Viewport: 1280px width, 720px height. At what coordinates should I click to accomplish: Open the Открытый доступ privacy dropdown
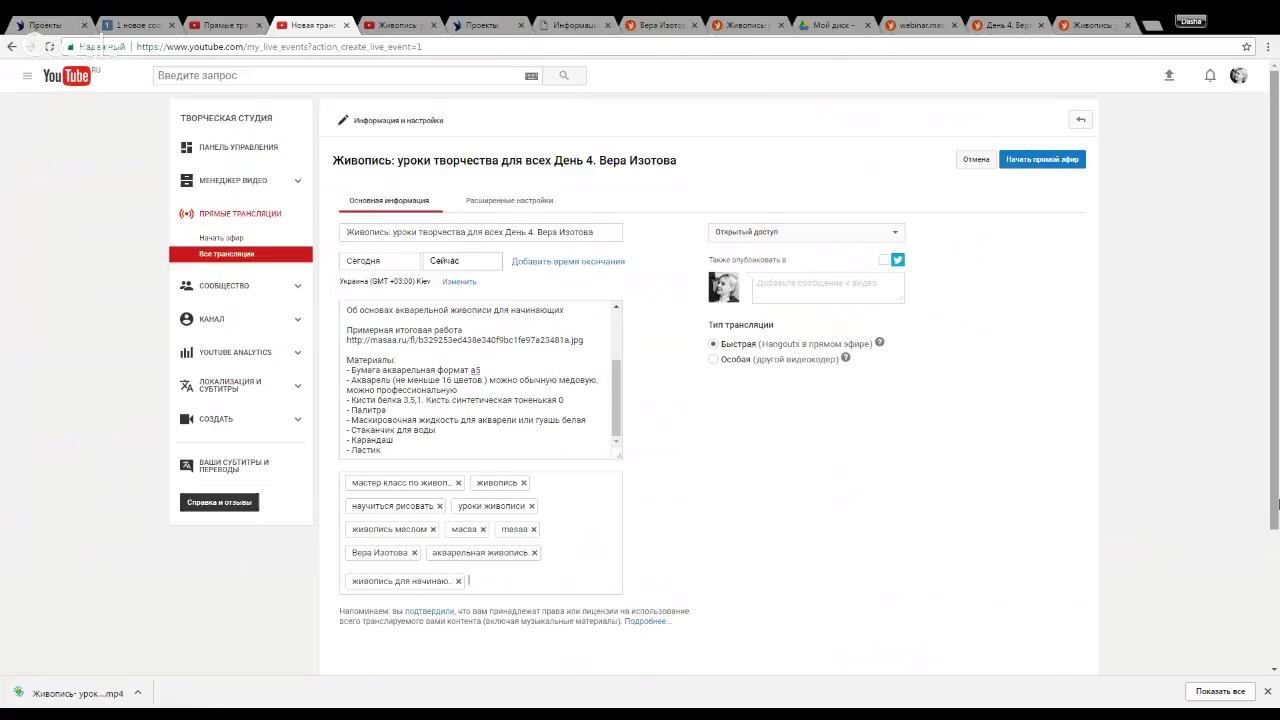coord(806,232)
